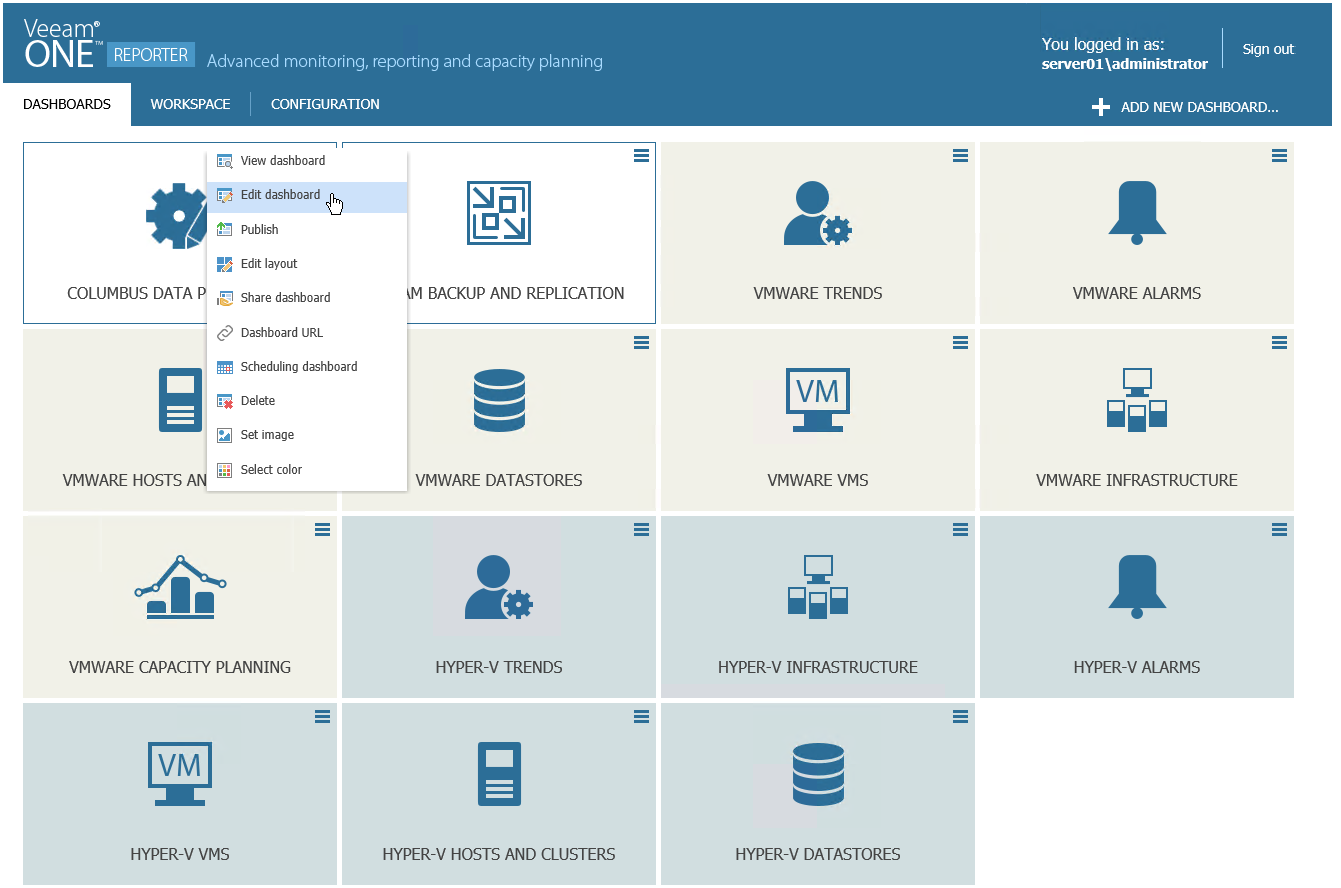Click the VMWARE TRENDS tile label
Image resolution: width=1341 pixels, height=888 pixels.
(x=818, y=294)
